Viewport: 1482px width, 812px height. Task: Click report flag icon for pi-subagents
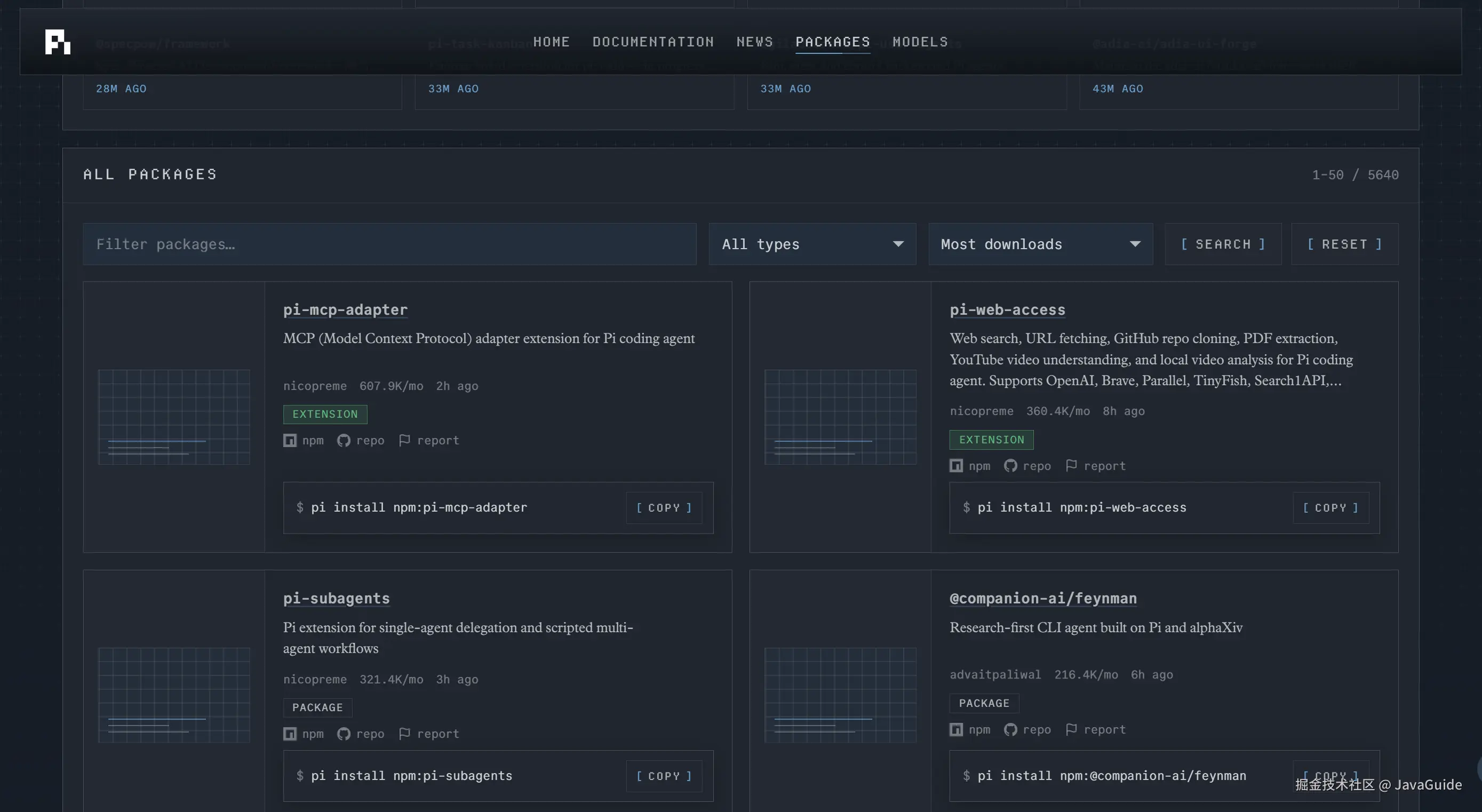click(x=404, y=734)
